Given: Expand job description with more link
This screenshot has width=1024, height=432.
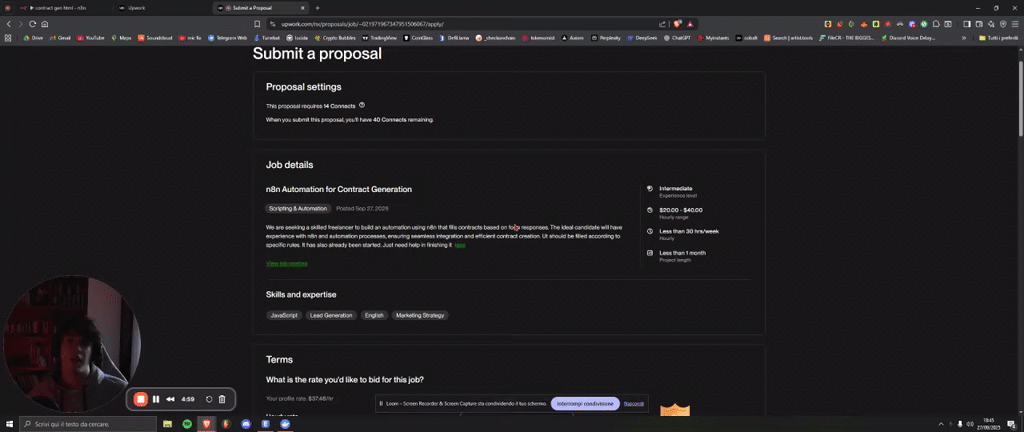Looking at the screenshot, I should coord(460,245).
